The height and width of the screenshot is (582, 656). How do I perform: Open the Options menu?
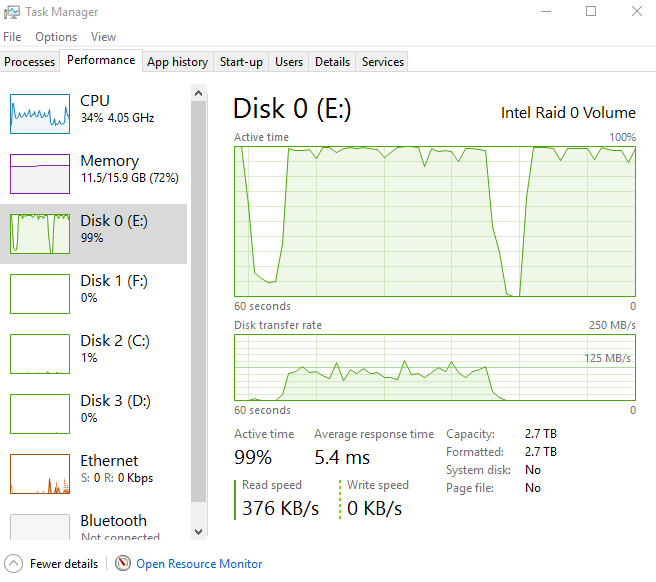pos(56,37)
